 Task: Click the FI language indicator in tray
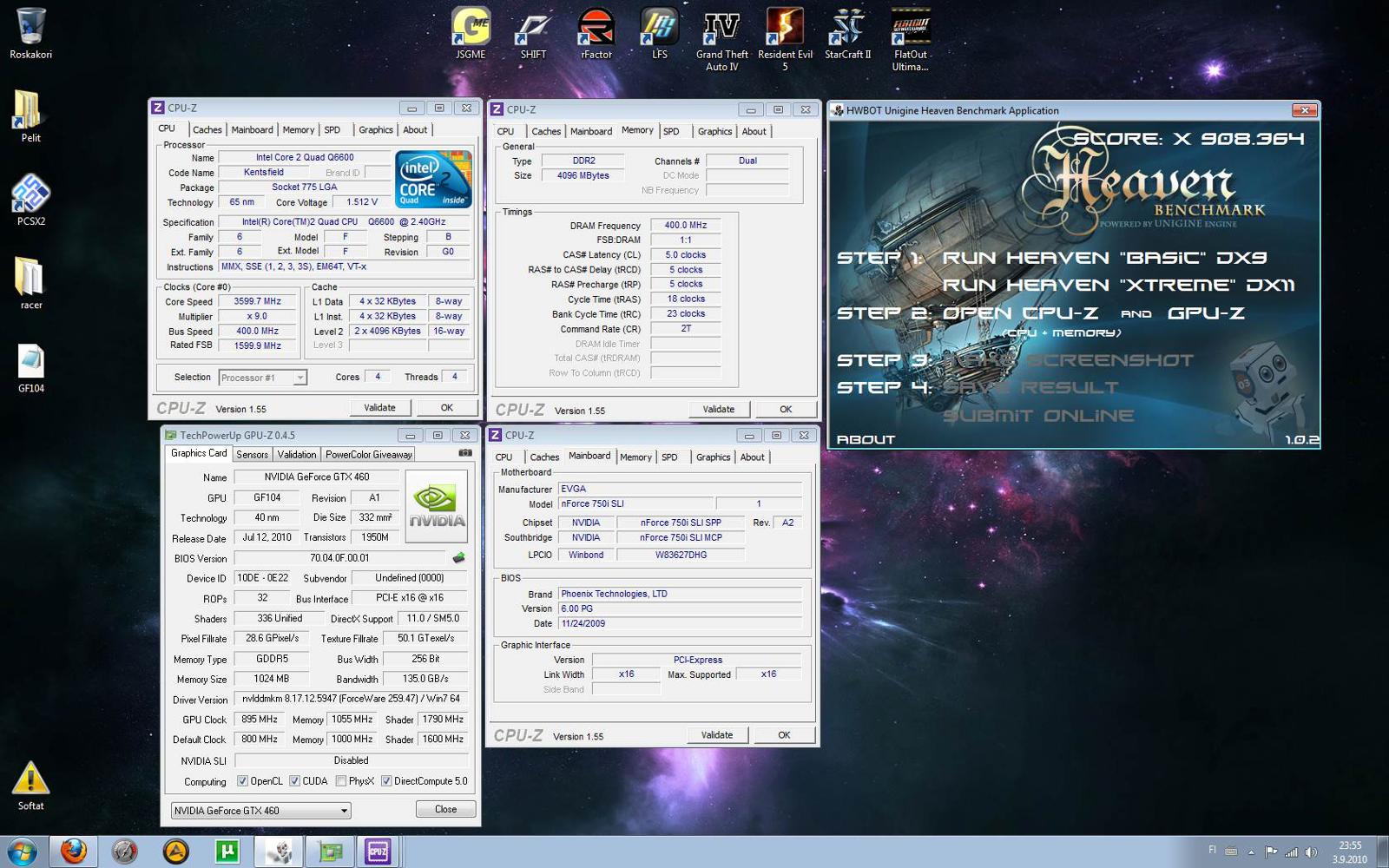(1212, 850)
